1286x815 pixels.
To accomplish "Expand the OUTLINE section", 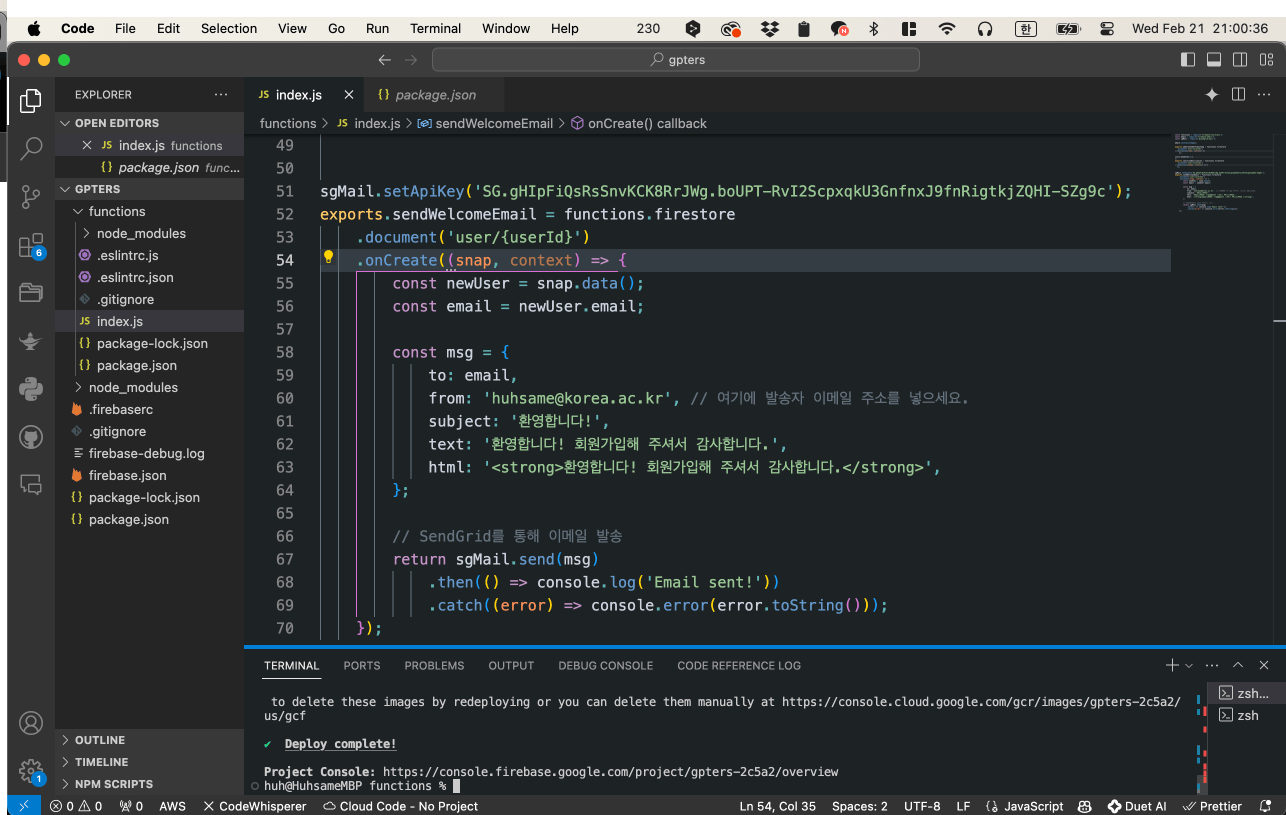I will [x=100, y=740].
